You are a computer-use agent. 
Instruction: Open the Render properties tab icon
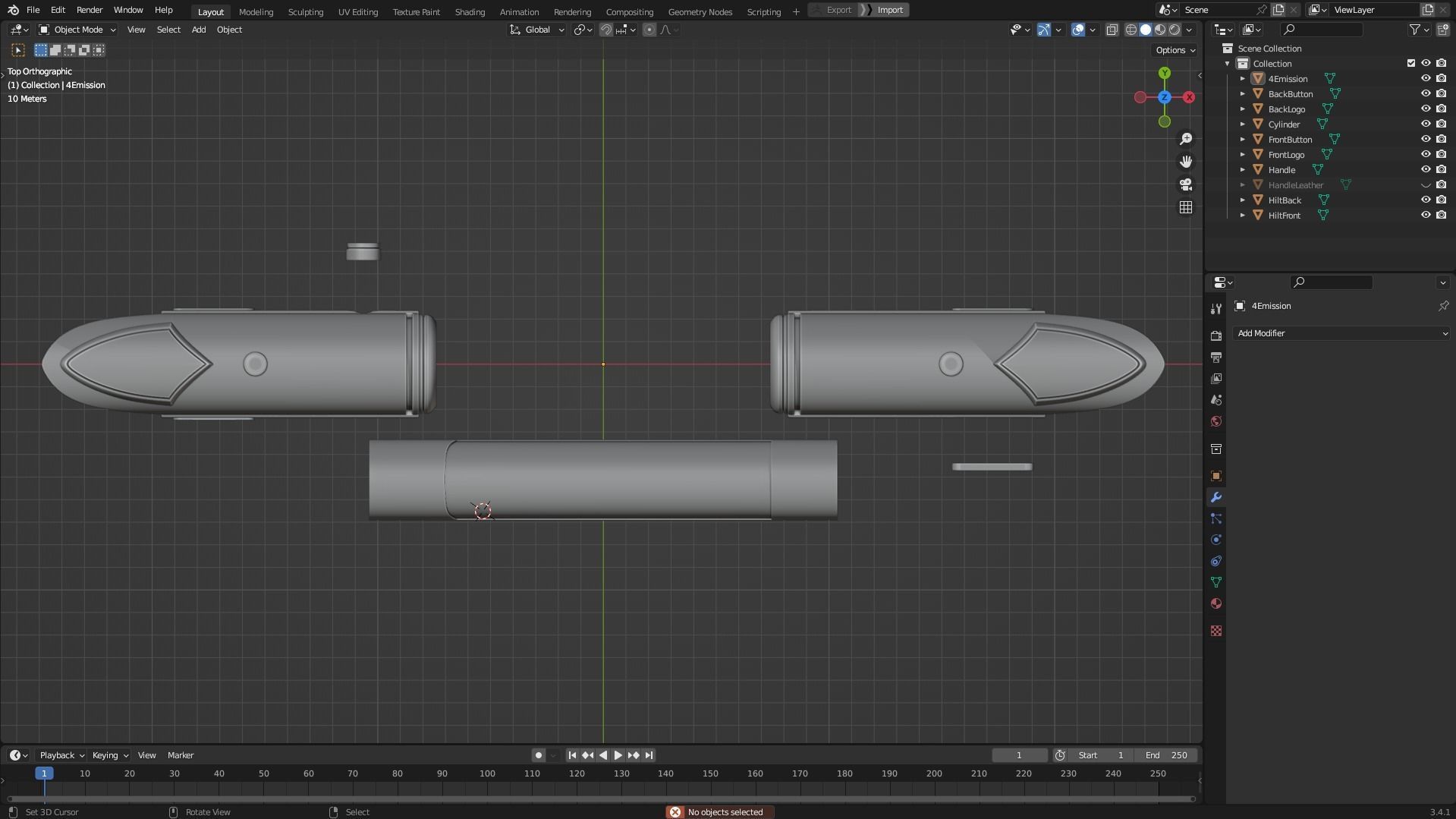click(x=1216, y=336)
